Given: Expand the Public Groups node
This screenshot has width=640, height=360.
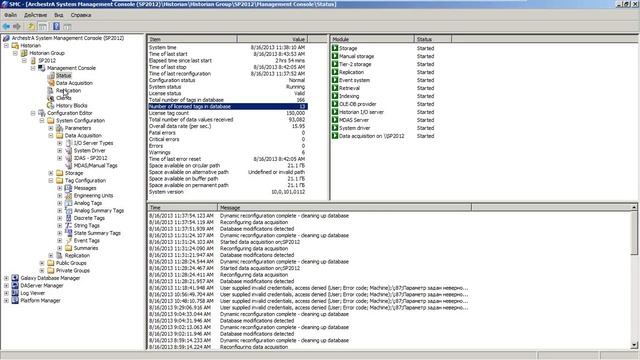Looking at the screenshot, I should (x=42, y=263).
